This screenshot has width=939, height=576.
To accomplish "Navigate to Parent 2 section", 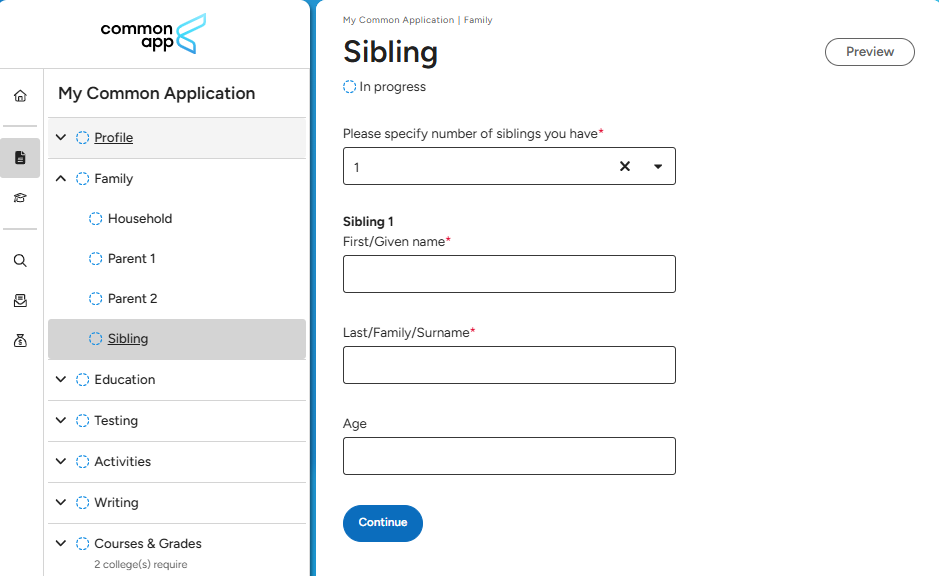I will click(132, 298).
